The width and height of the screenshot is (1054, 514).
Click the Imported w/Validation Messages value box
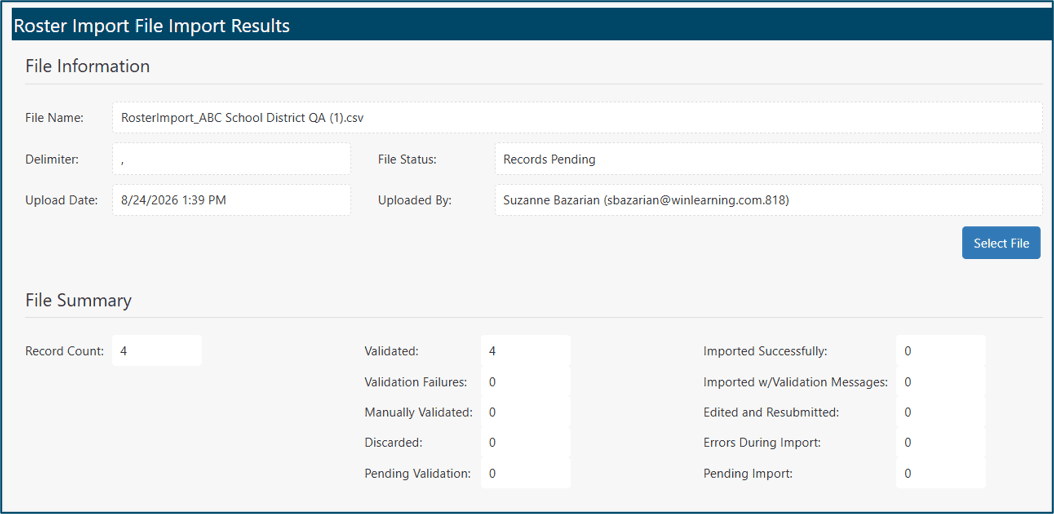(940, 382)
